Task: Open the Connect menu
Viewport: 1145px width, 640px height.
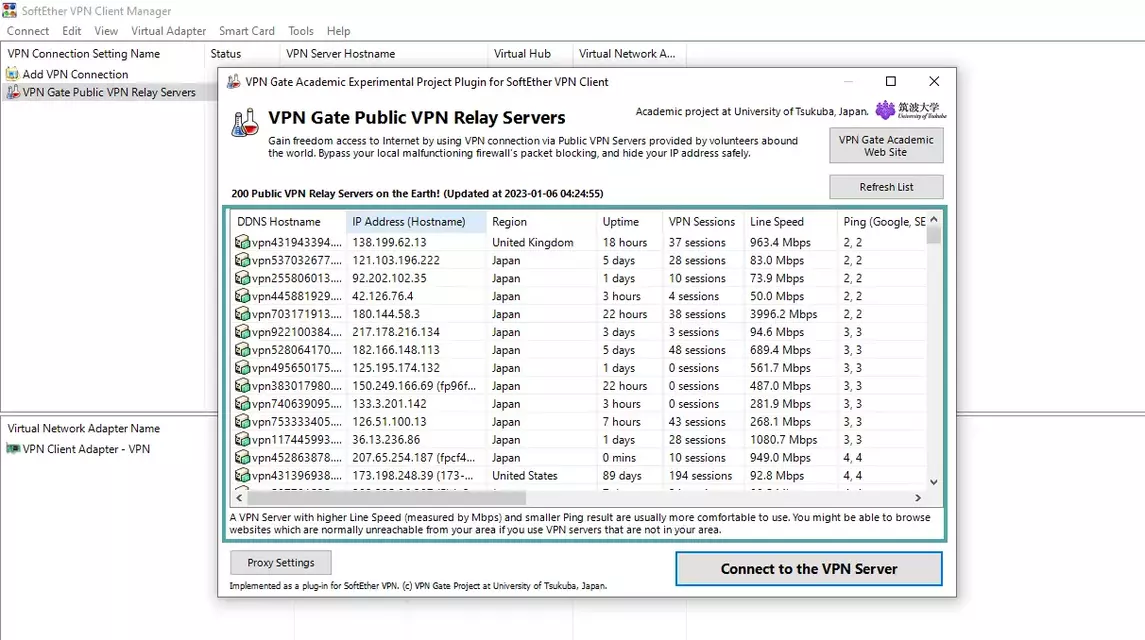Action: [28, 31]
